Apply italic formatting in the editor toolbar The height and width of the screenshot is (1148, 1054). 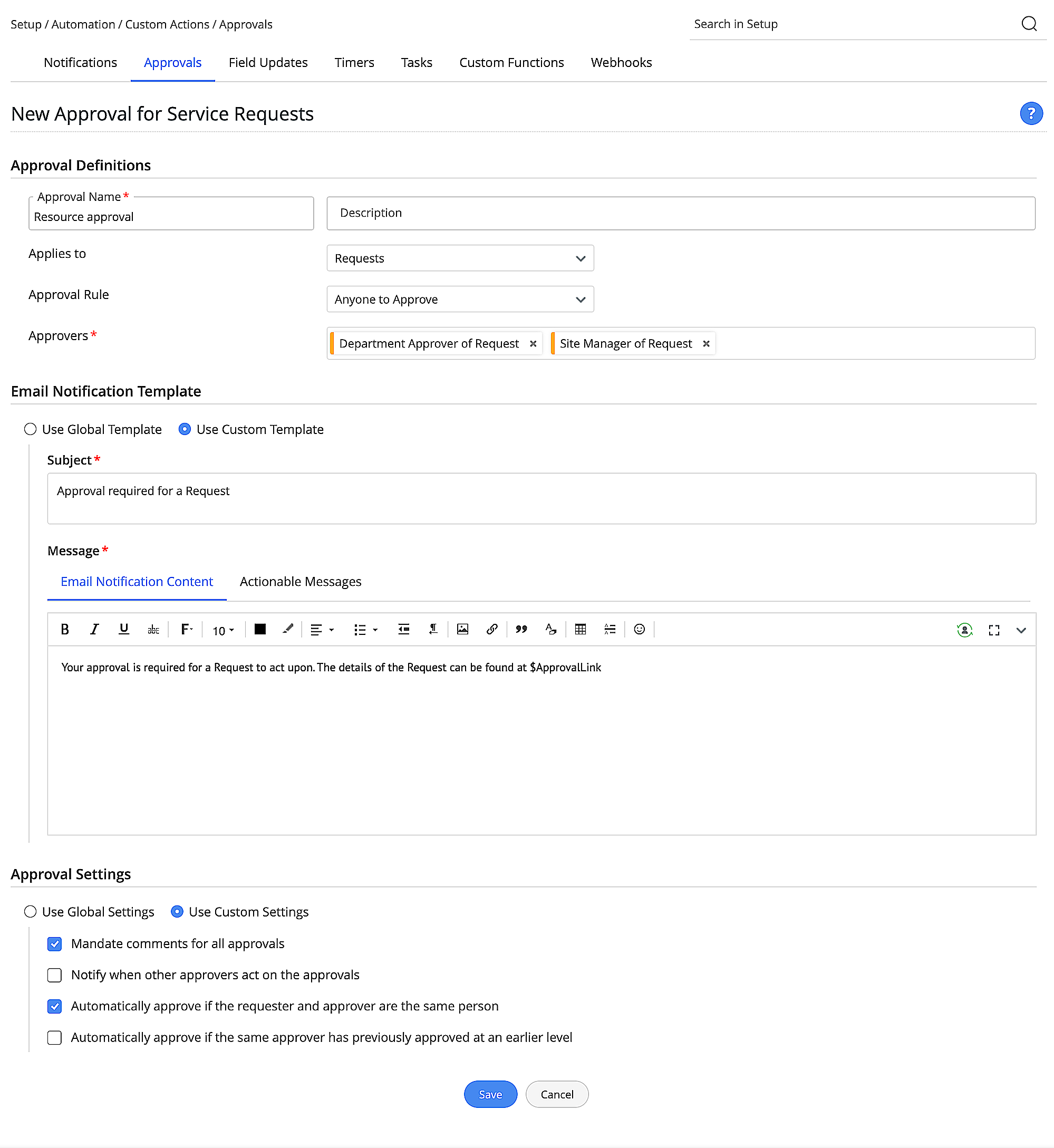click(x=94, y=630)
